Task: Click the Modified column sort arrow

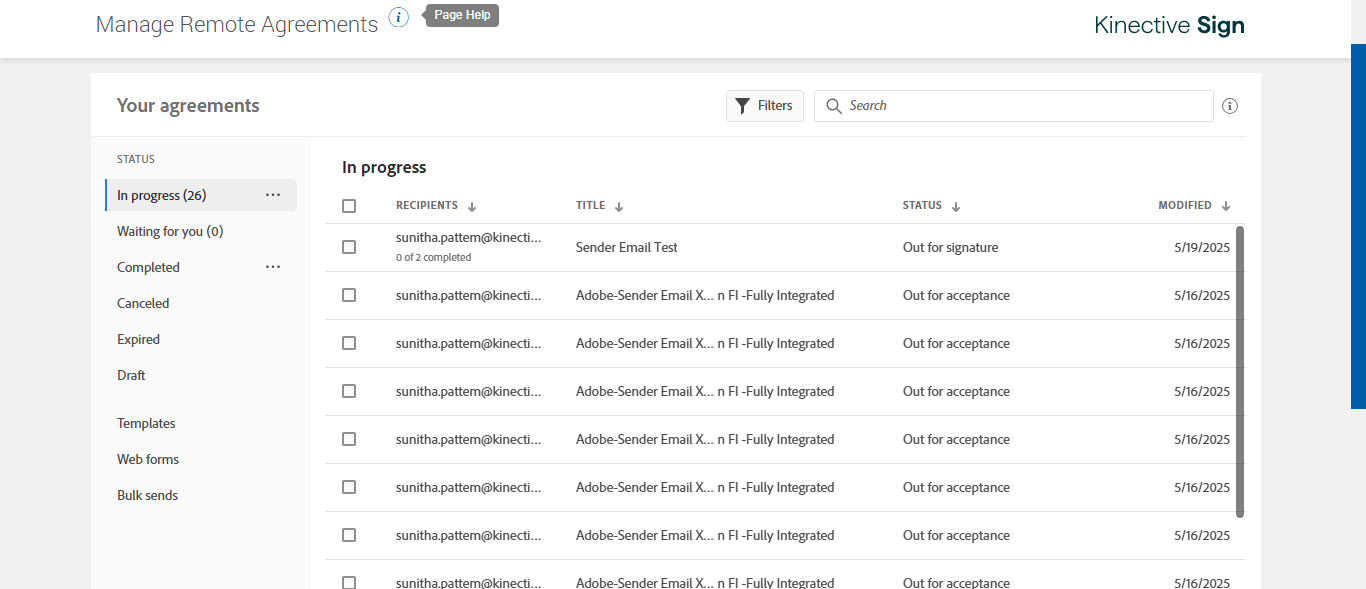Action: coord(1226,207)
